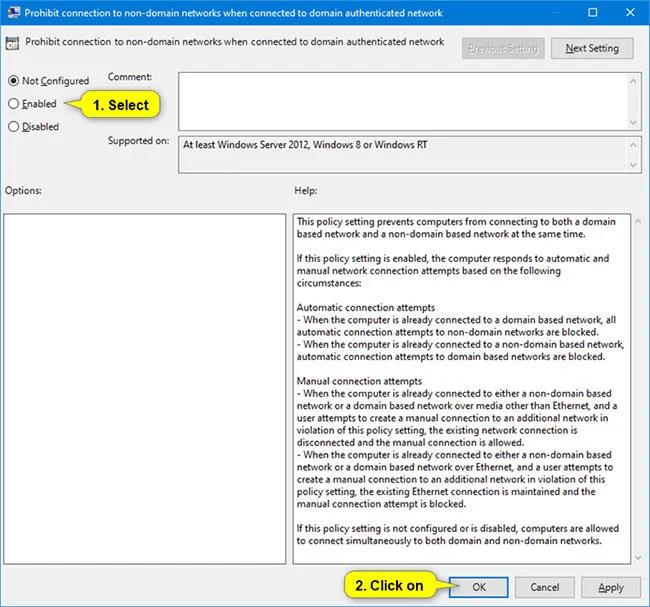
Task: Click Supported on box scroll down arrow
Action: (633, 165)
